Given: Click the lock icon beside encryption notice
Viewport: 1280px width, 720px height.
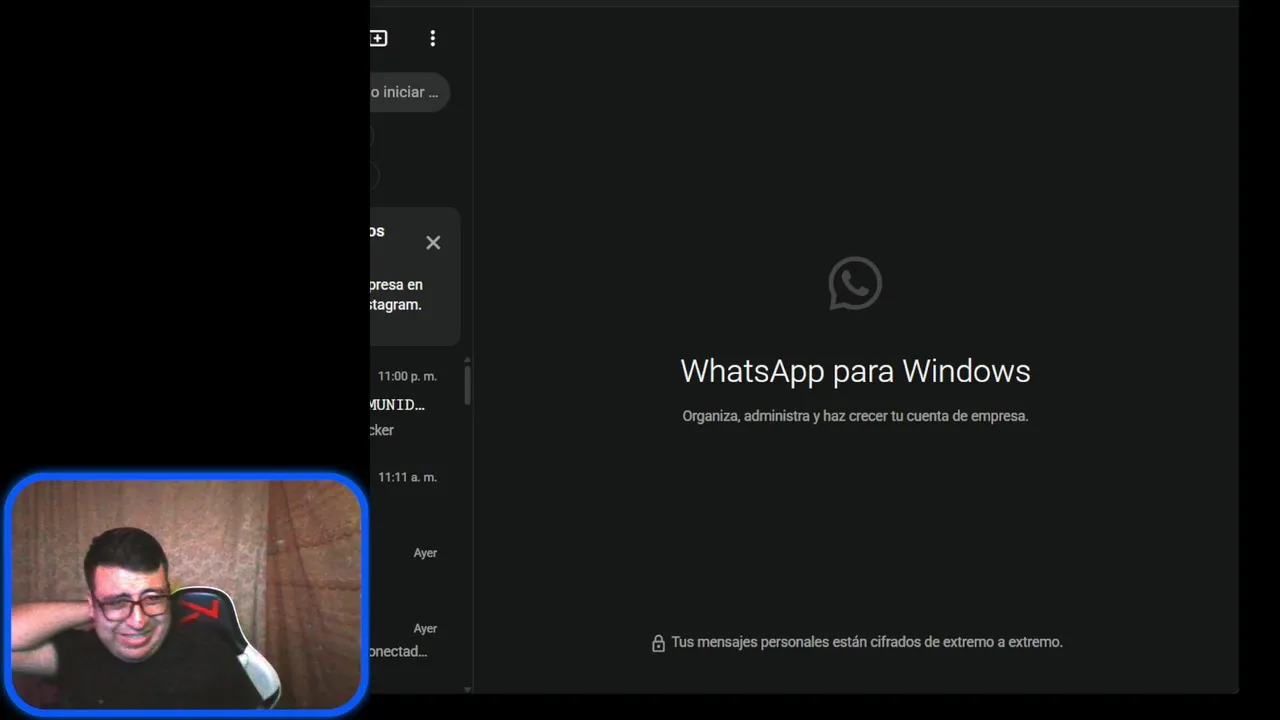Looking at the screenshot, I should 658,643.
